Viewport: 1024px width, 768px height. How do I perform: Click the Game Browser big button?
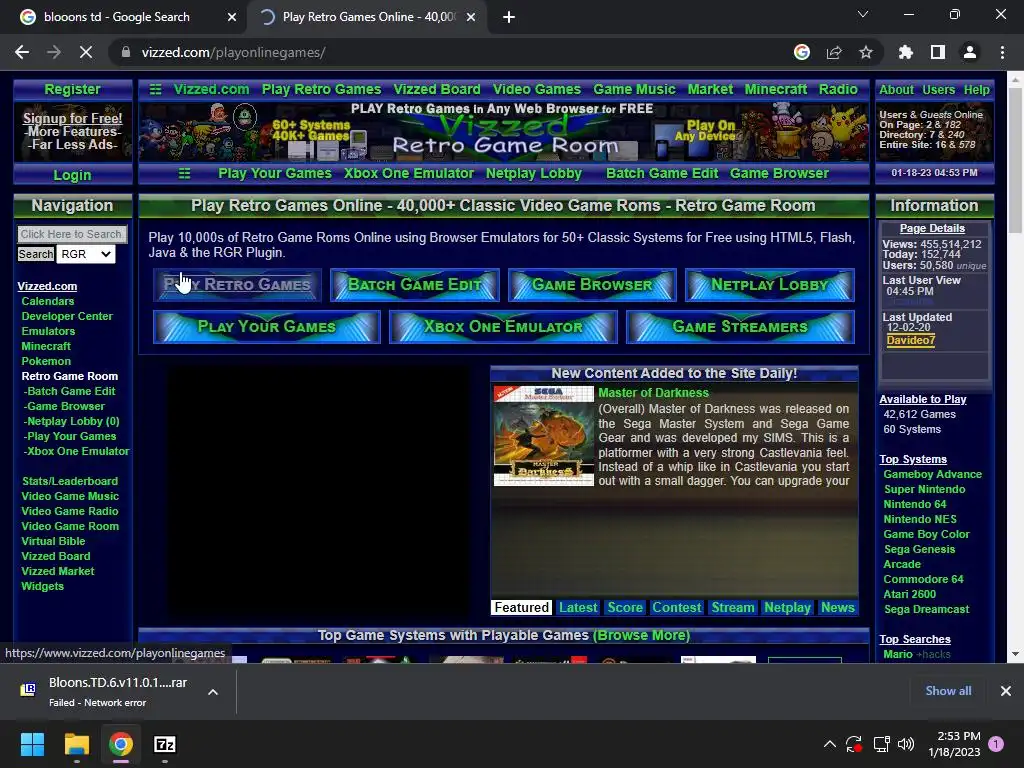[592, 285]
